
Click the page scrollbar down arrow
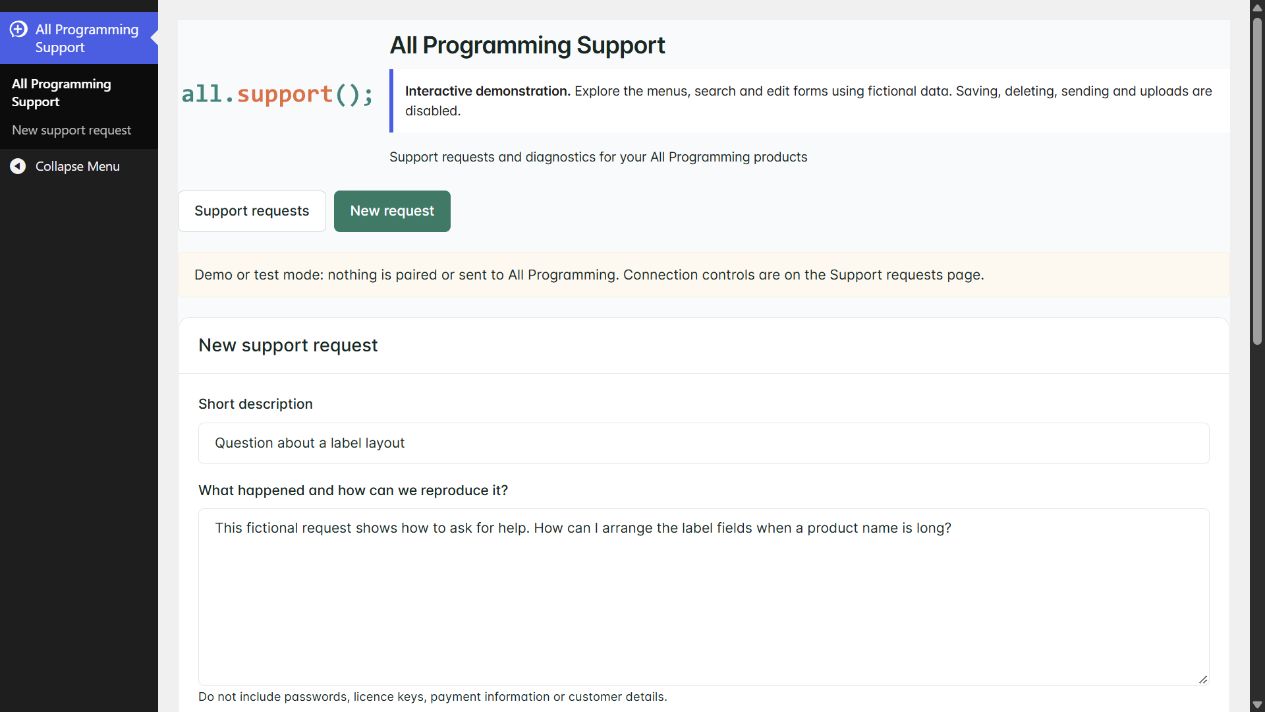point(1257,704)
